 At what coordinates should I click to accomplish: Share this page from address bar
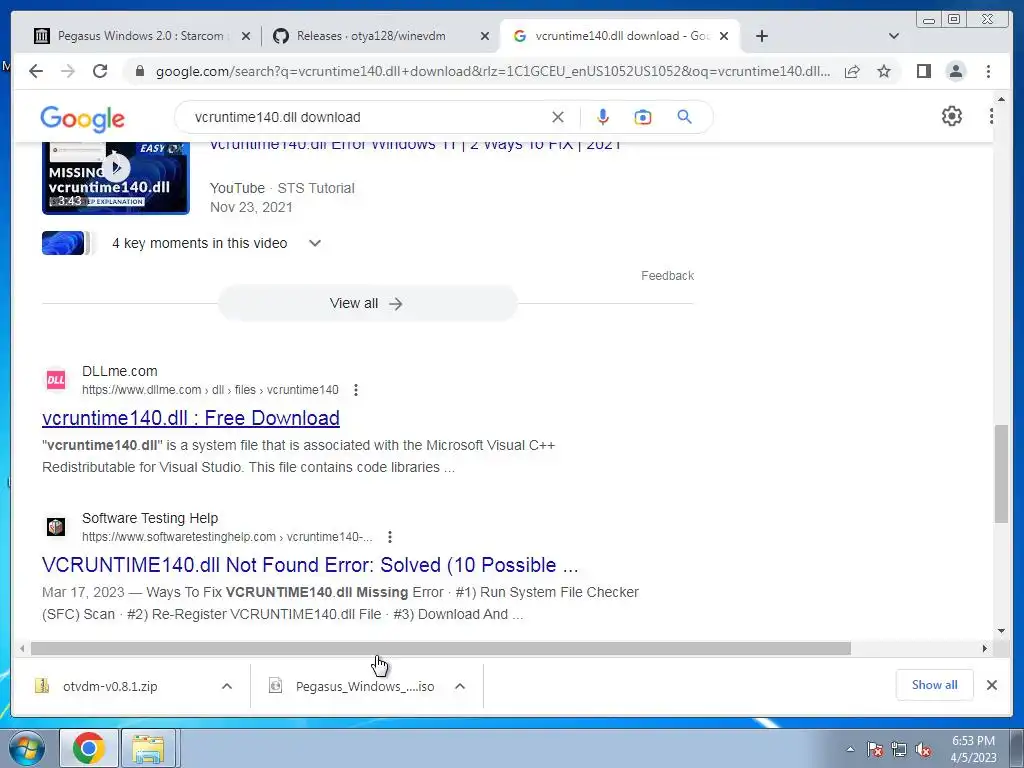click(852, 71)
